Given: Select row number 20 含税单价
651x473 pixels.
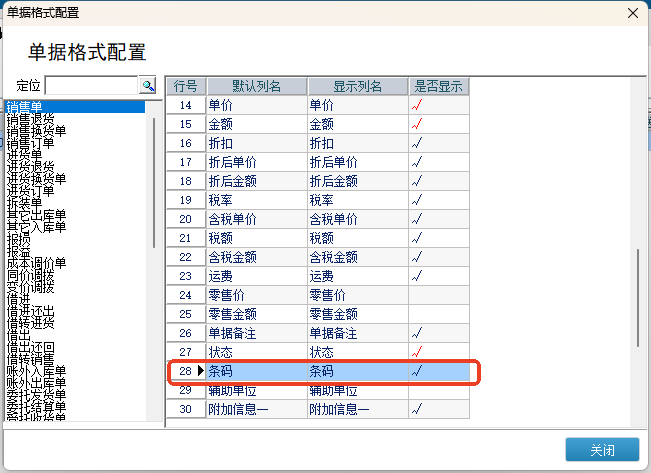Looking at the screenshot, I should pyautogui.click(x=184, y=219).
